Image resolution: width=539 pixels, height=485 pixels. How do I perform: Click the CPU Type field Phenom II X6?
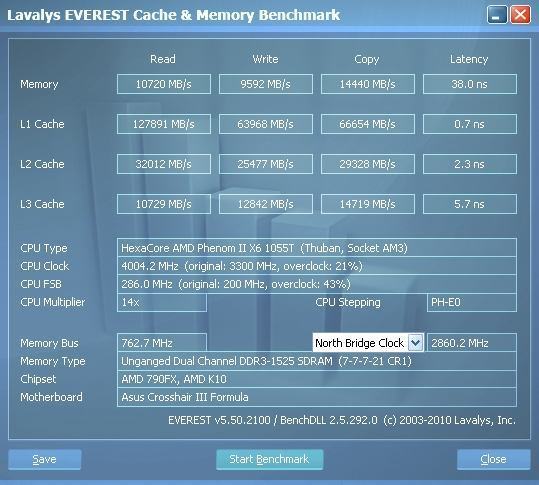[x=317, y=248]
